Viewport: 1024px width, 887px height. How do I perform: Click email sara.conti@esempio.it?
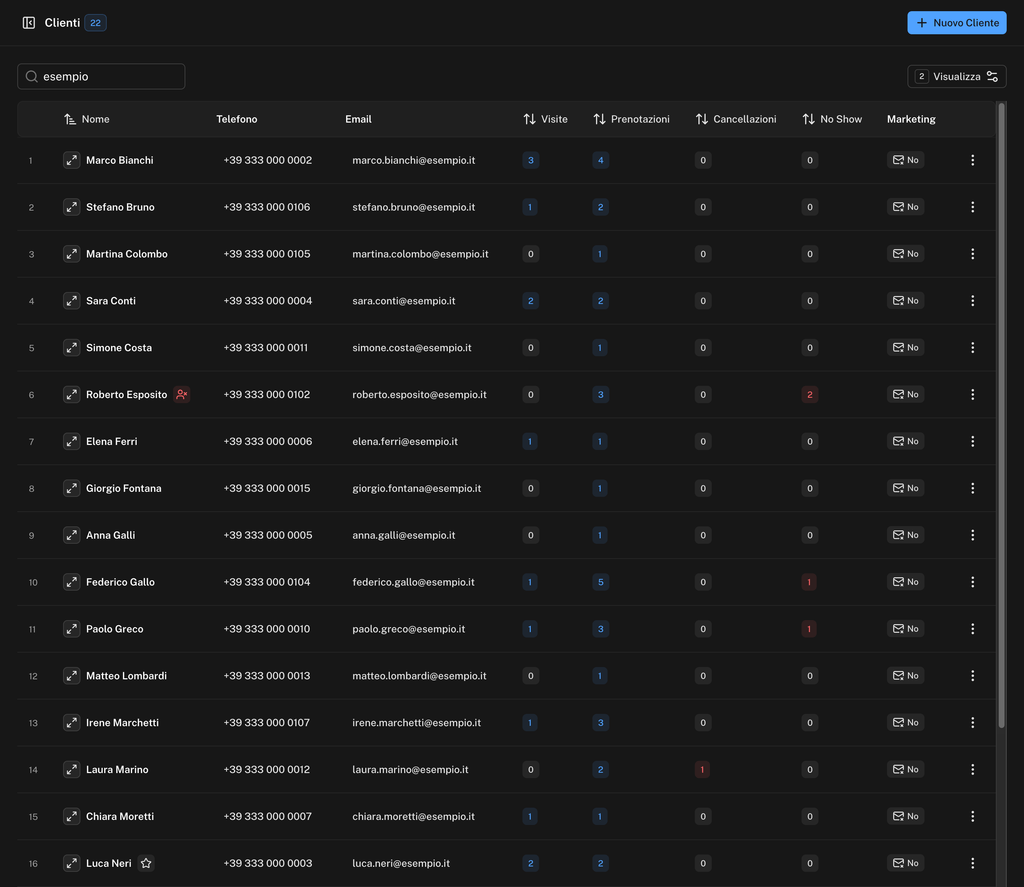[404, 301]
